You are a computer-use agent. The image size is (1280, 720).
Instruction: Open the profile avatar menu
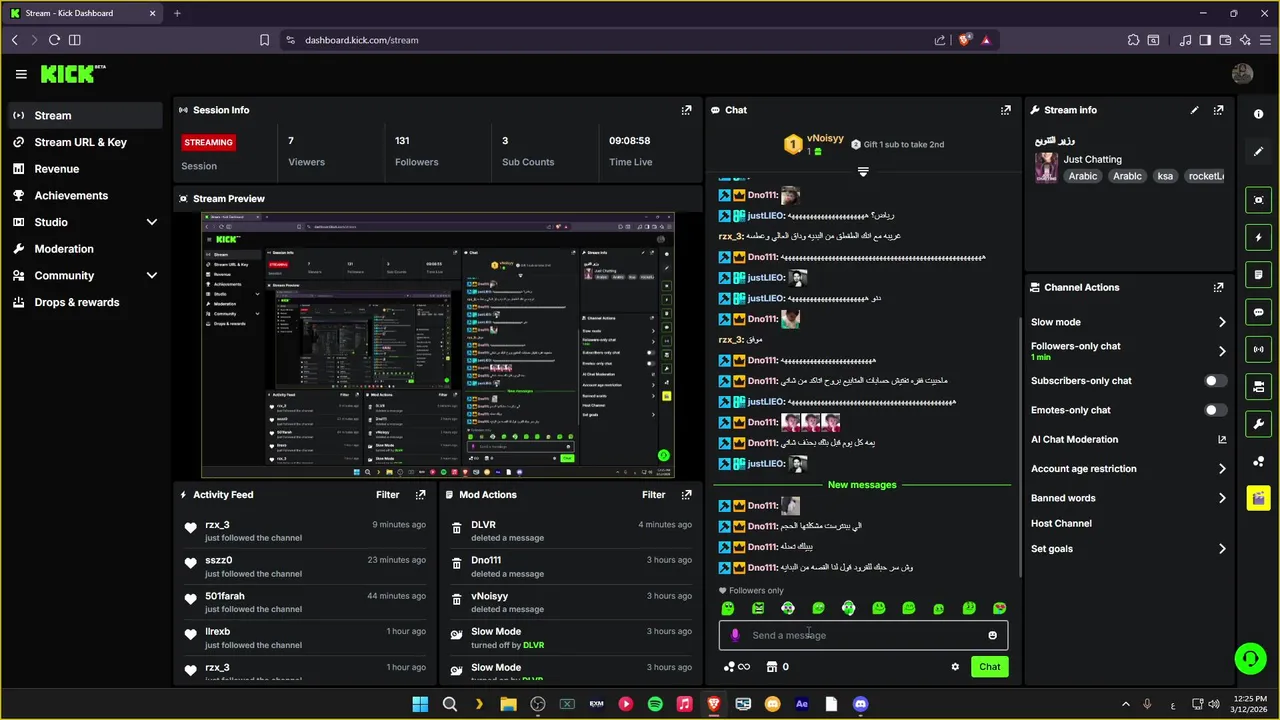(x=1242, y=74)
